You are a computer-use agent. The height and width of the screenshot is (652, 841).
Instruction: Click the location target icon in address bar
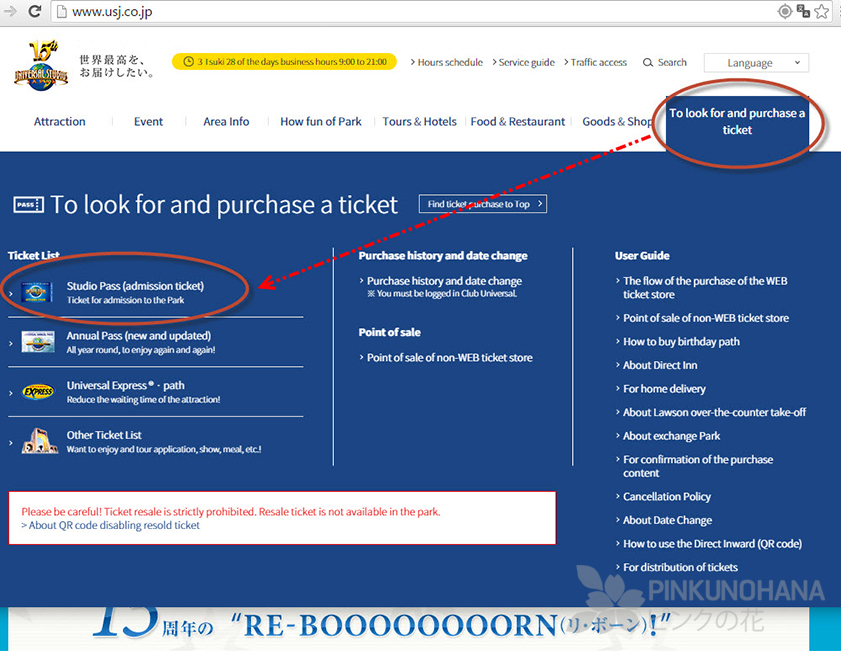tap(785, 11)
